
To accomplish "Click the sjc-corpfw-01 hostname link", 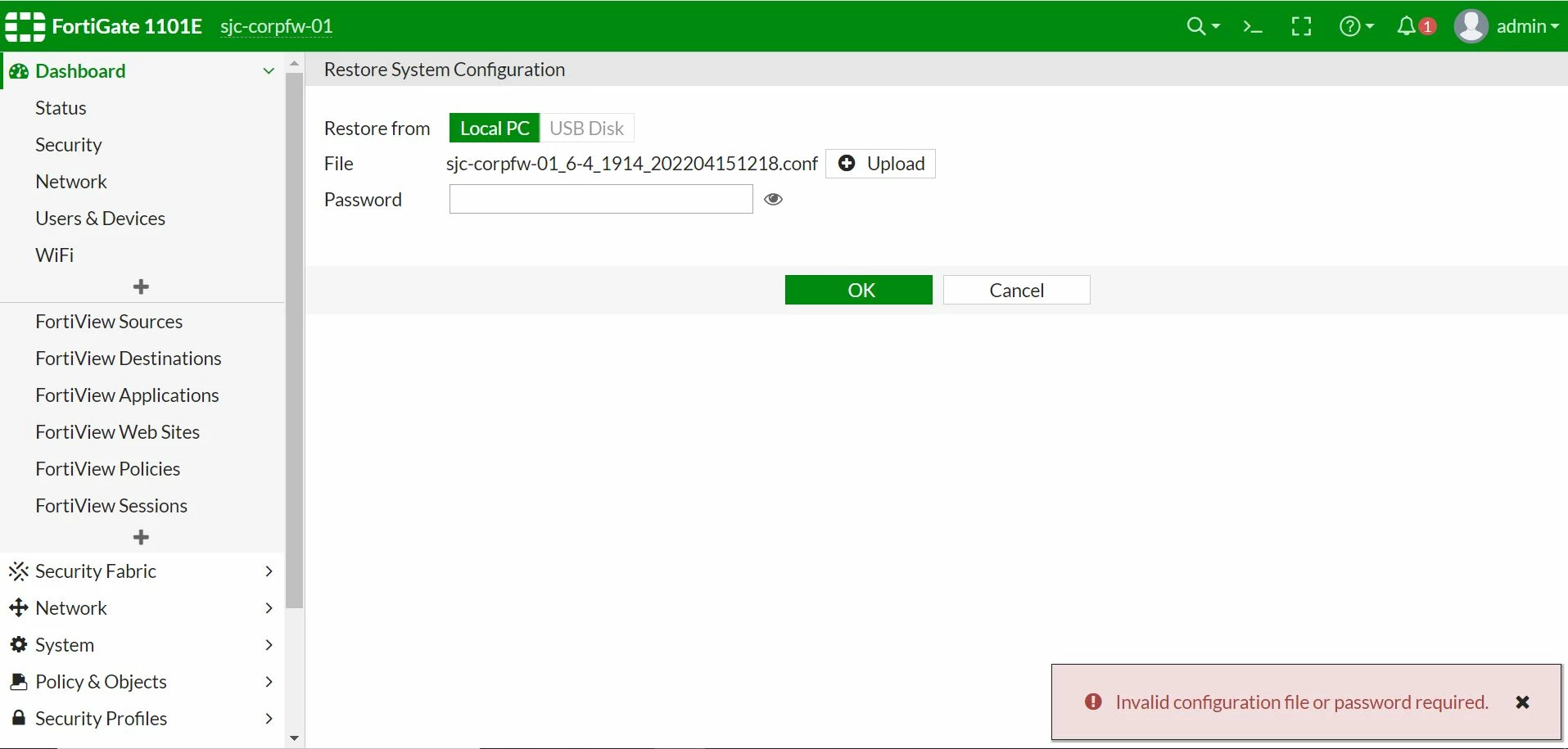I will (277, 26).
